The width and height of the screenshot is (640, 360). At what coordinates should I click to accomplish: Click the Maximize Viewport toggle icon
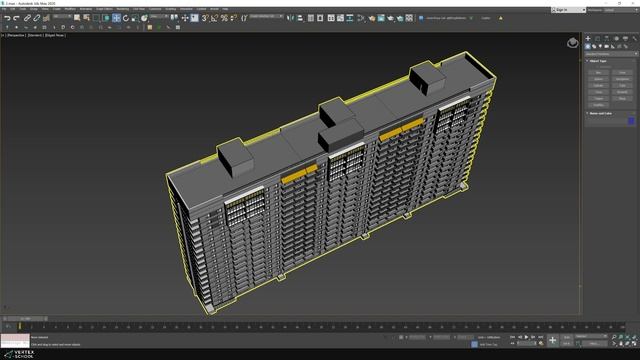point(634,344)
